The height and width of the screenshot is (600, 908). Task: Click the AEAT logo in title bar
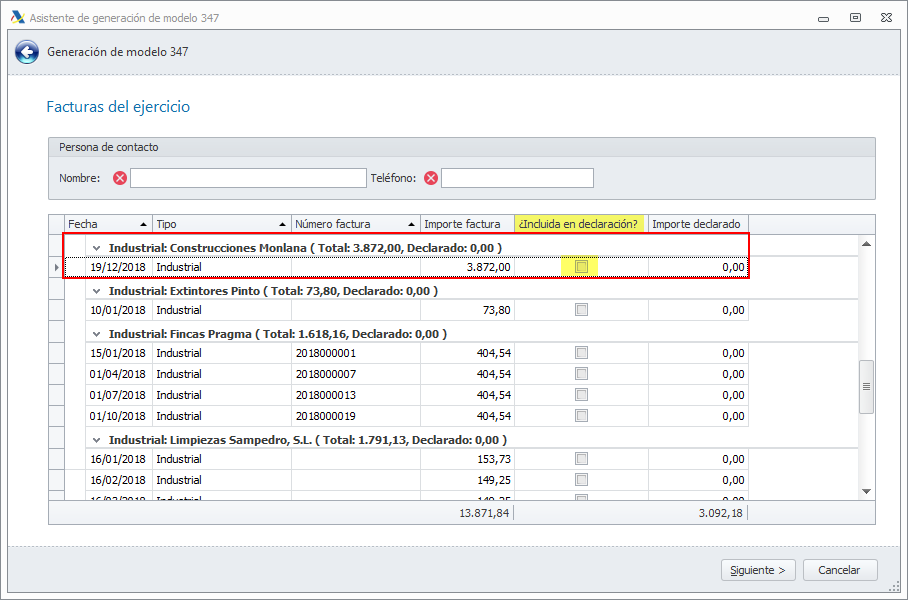click(x=17, y=17)
